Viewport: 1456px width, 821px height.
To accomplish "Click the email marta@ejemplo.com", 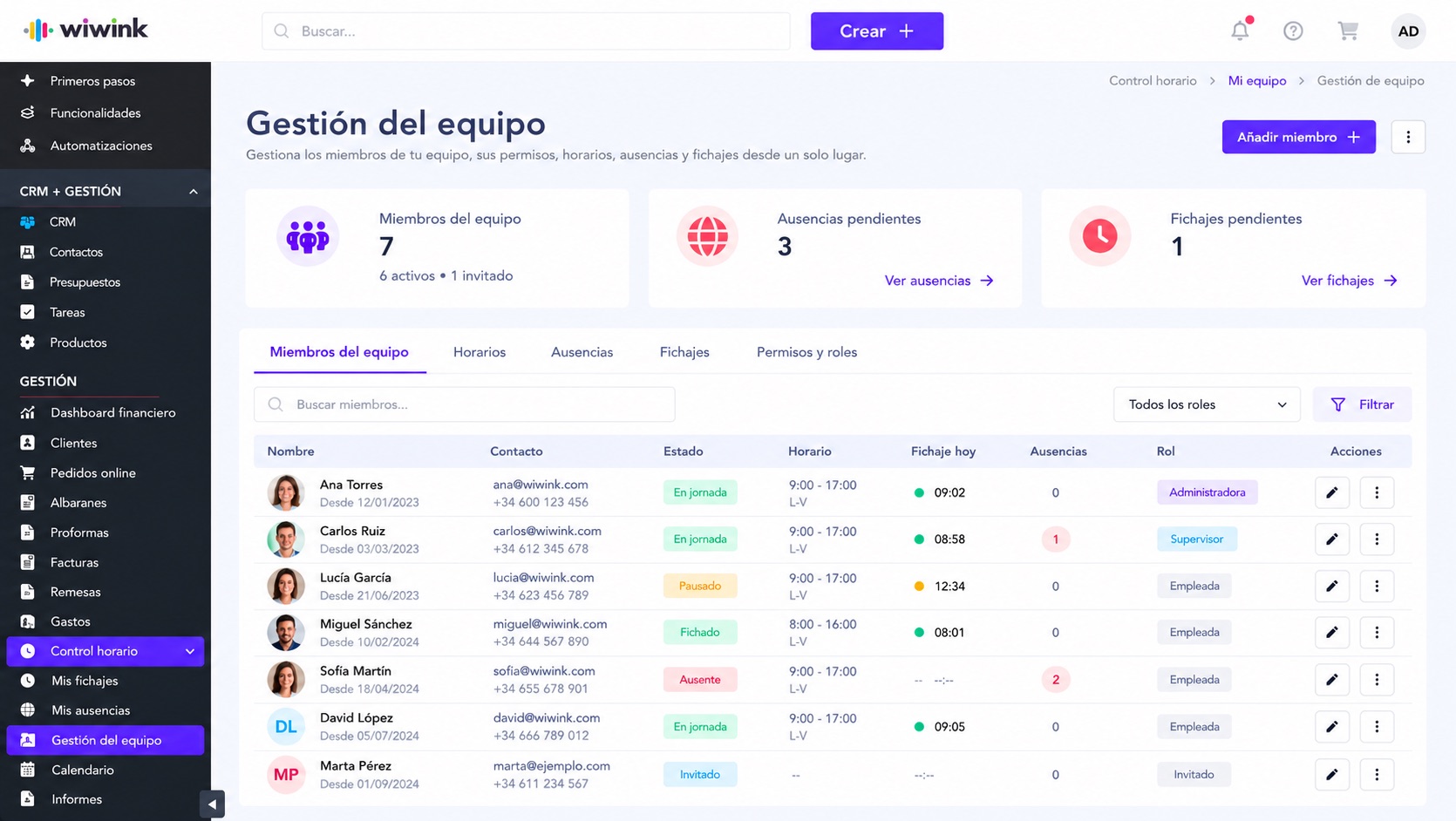I will 551,765.
